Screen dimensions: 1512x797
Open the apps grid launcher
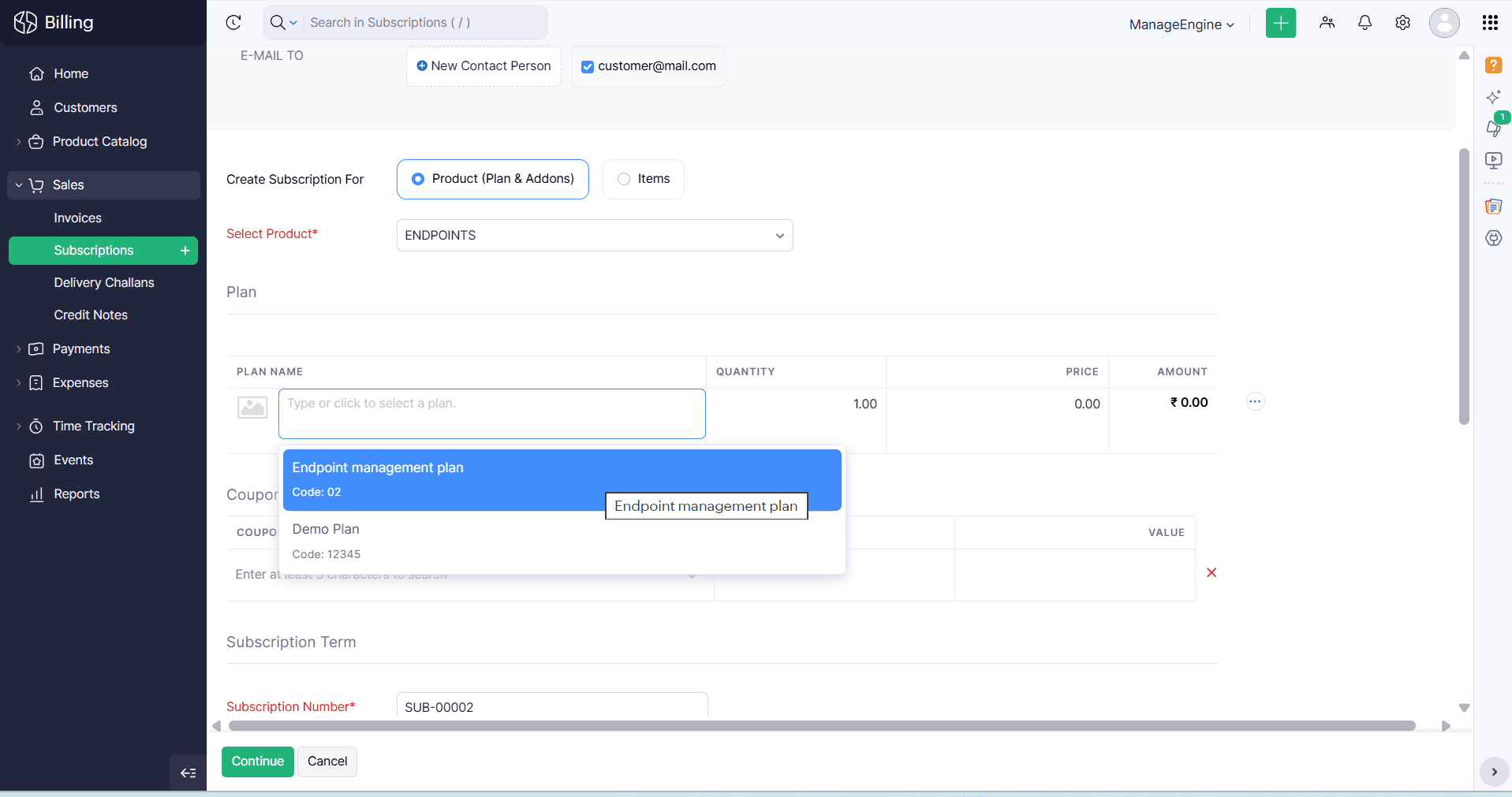pos(1490,23)
